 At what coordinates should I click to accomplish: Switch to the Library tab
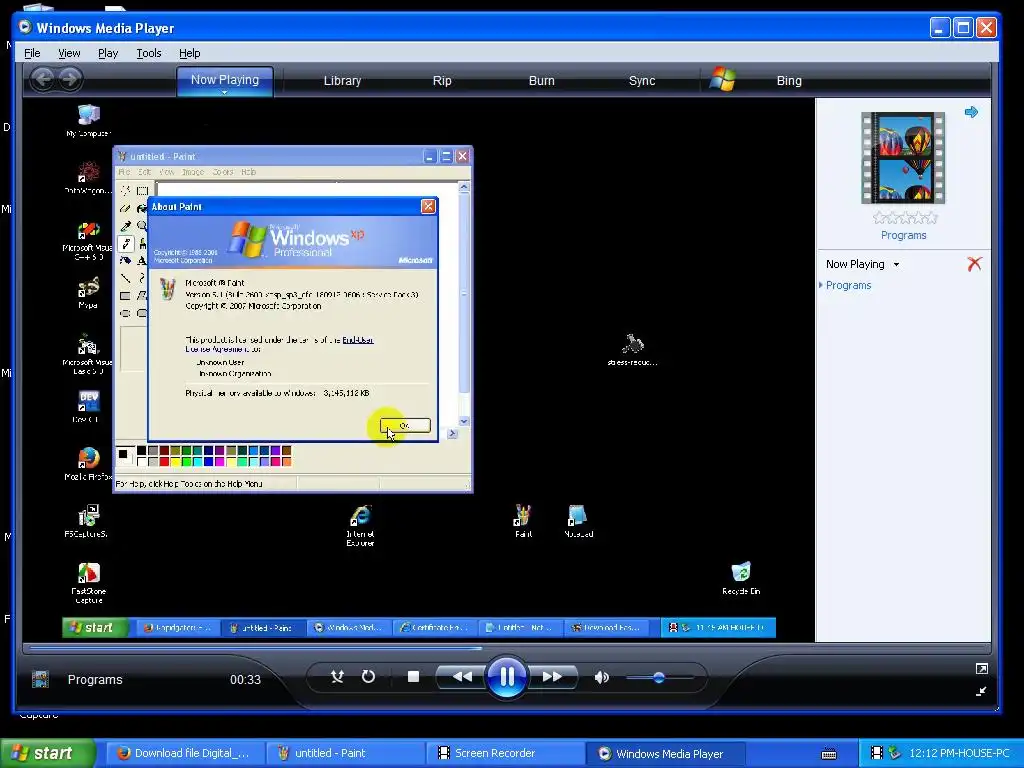[x=342, y=80]
